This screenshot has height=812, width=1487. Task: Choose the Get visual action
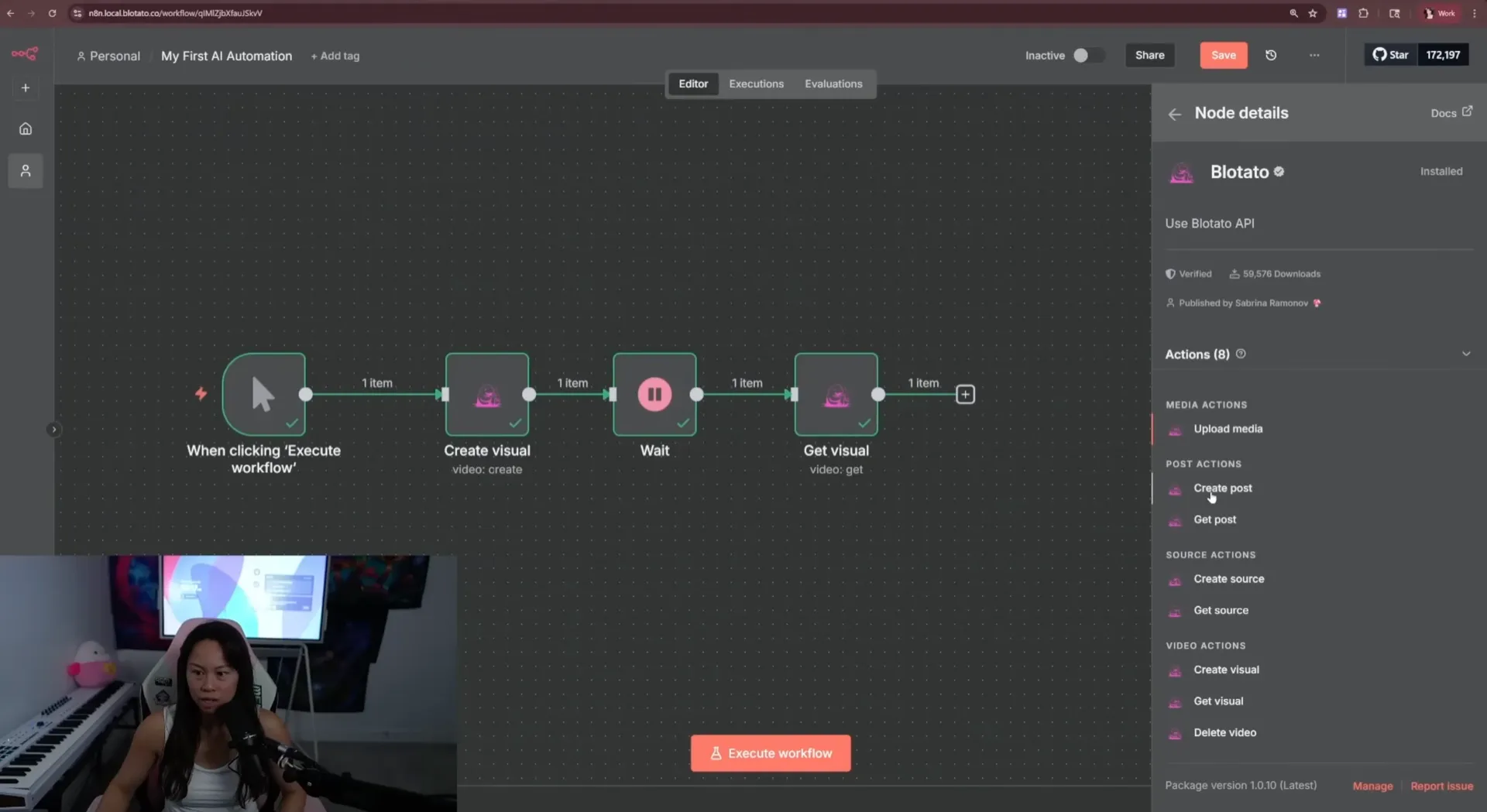coord(1218,701)
